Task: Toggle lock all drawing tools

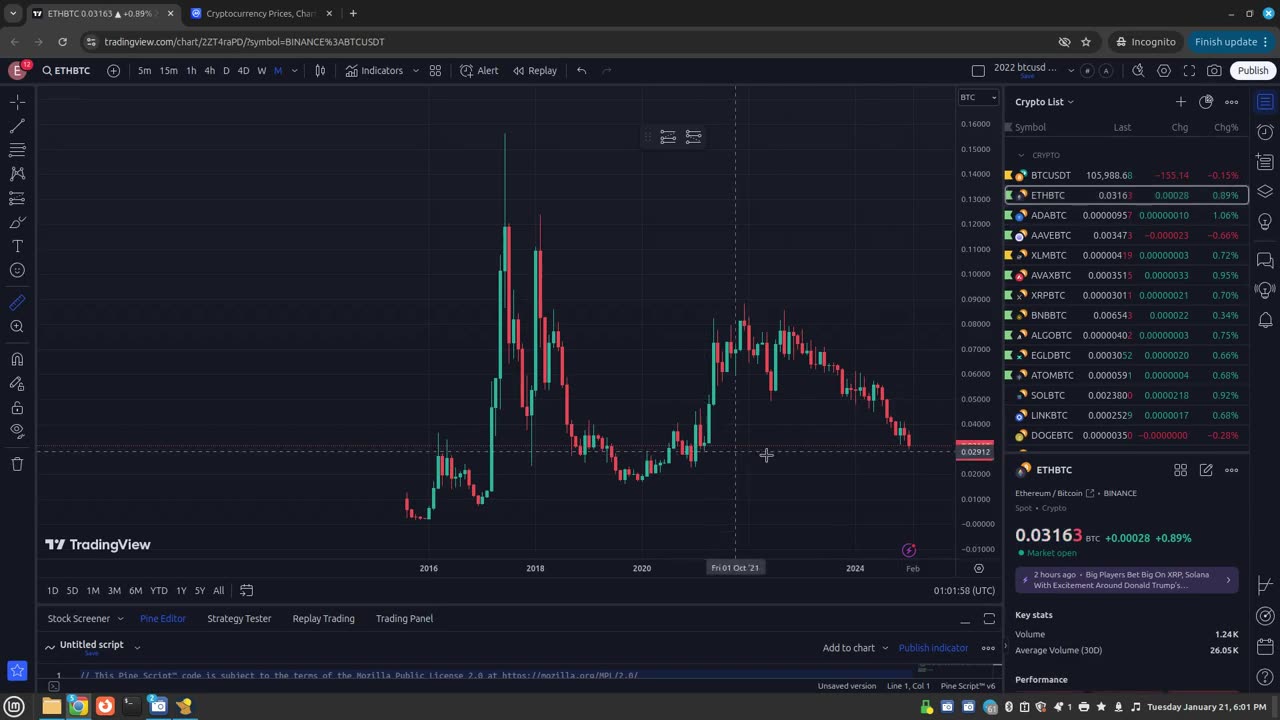Action: [17, 407]
